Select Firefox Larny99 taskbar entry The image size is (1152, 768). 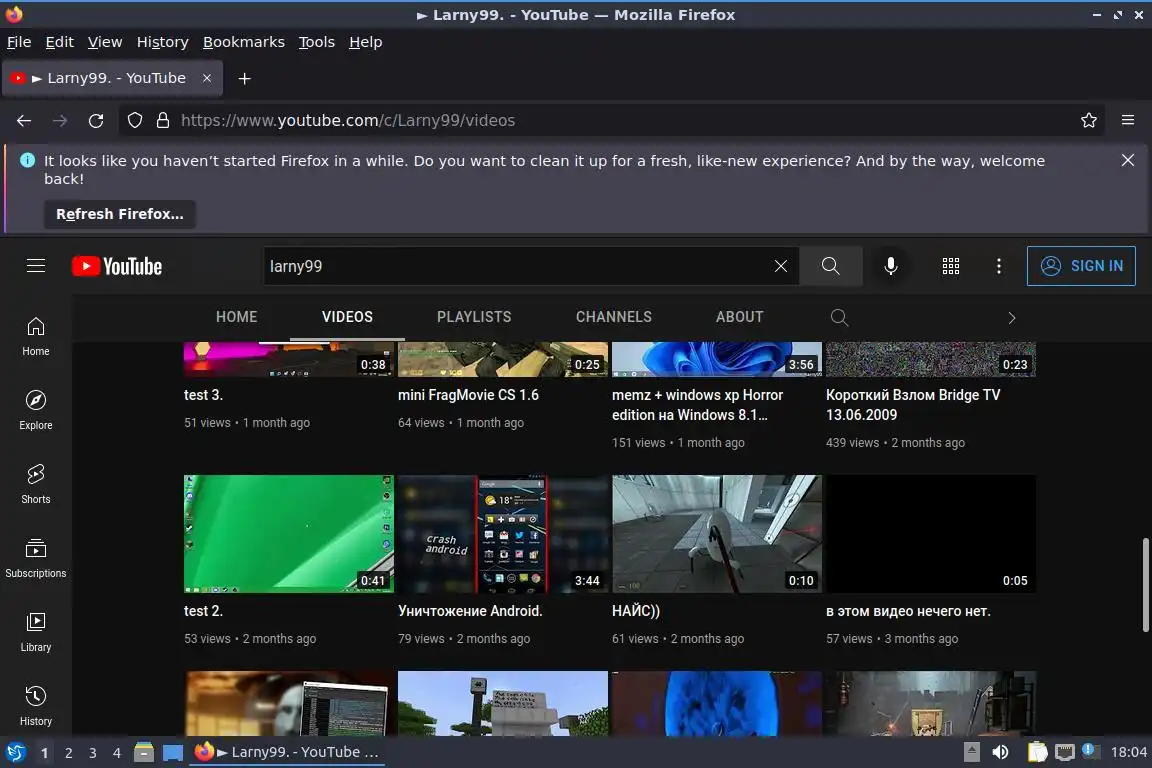287,753
